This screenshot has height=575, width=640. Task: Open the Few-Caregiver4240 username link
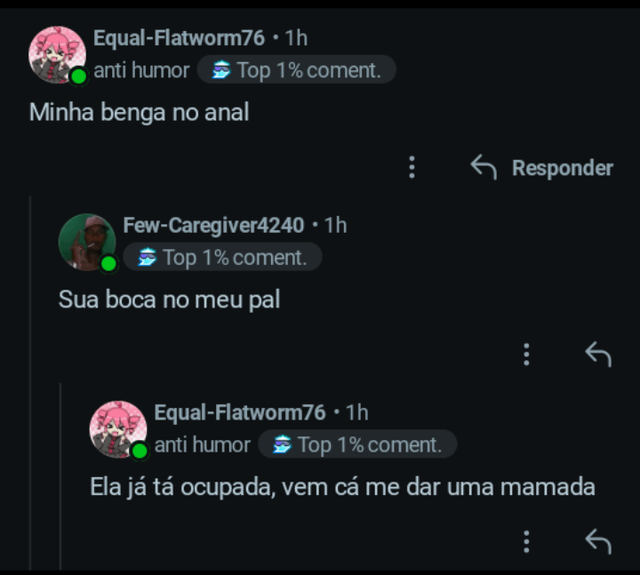click(x=213, y=225)
